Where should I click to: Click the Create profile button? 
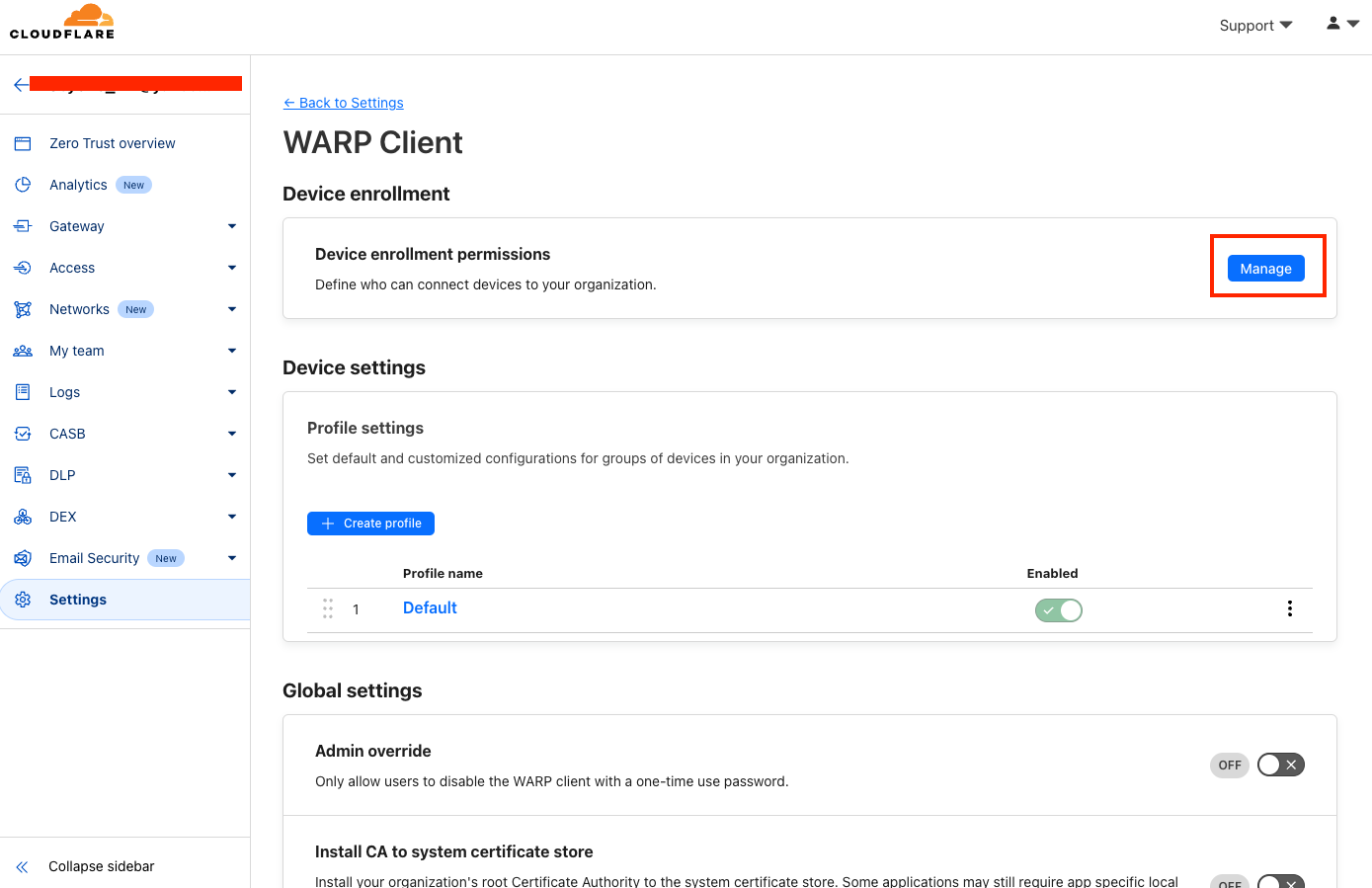(370, 523)
